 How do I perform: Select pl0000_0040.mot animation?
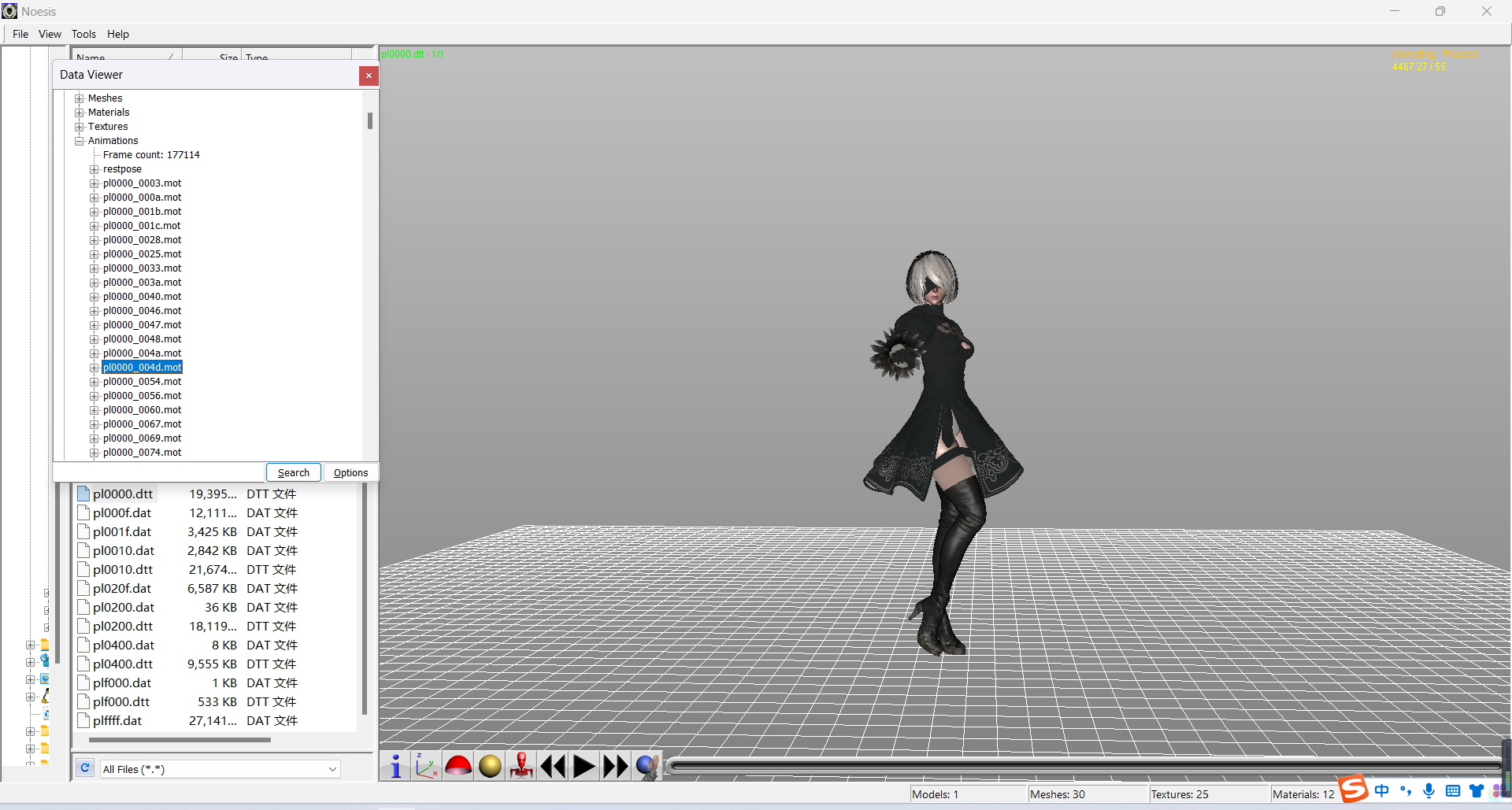pyautogui.click(x=142, y=297)
